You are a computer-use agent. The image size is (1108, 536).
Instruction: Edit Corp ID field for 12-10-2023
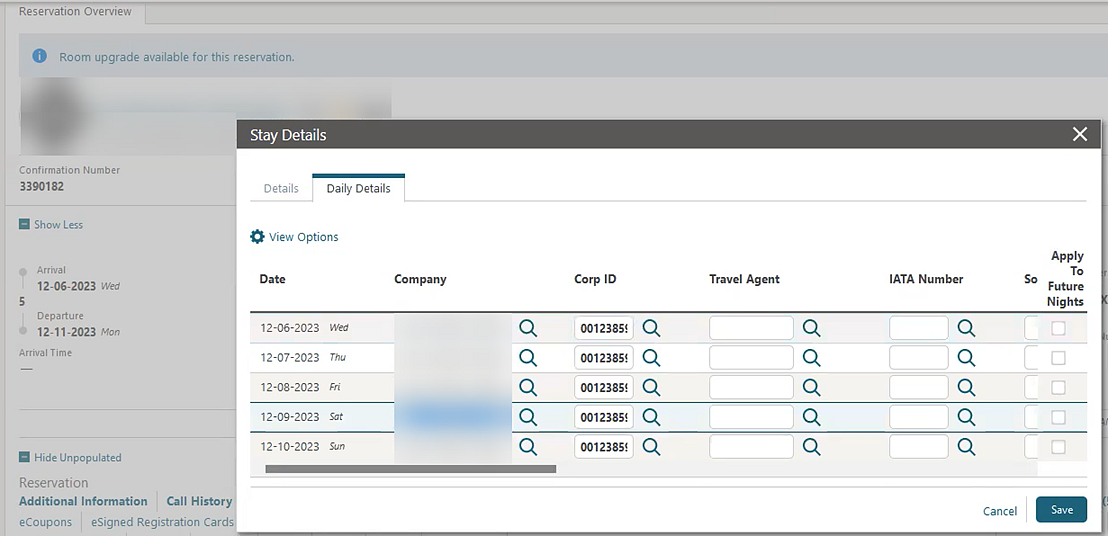[x=604, y=447]
